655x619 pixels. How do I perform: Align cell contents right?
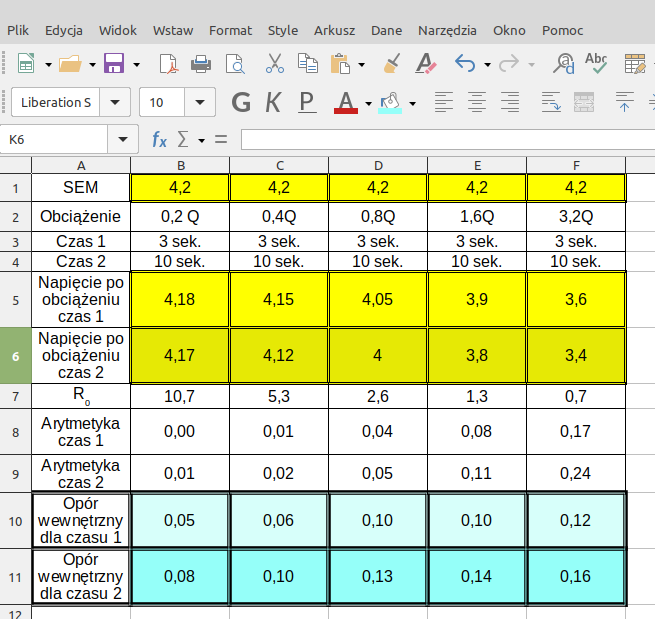pyautogui.click(x=510, y=102)
